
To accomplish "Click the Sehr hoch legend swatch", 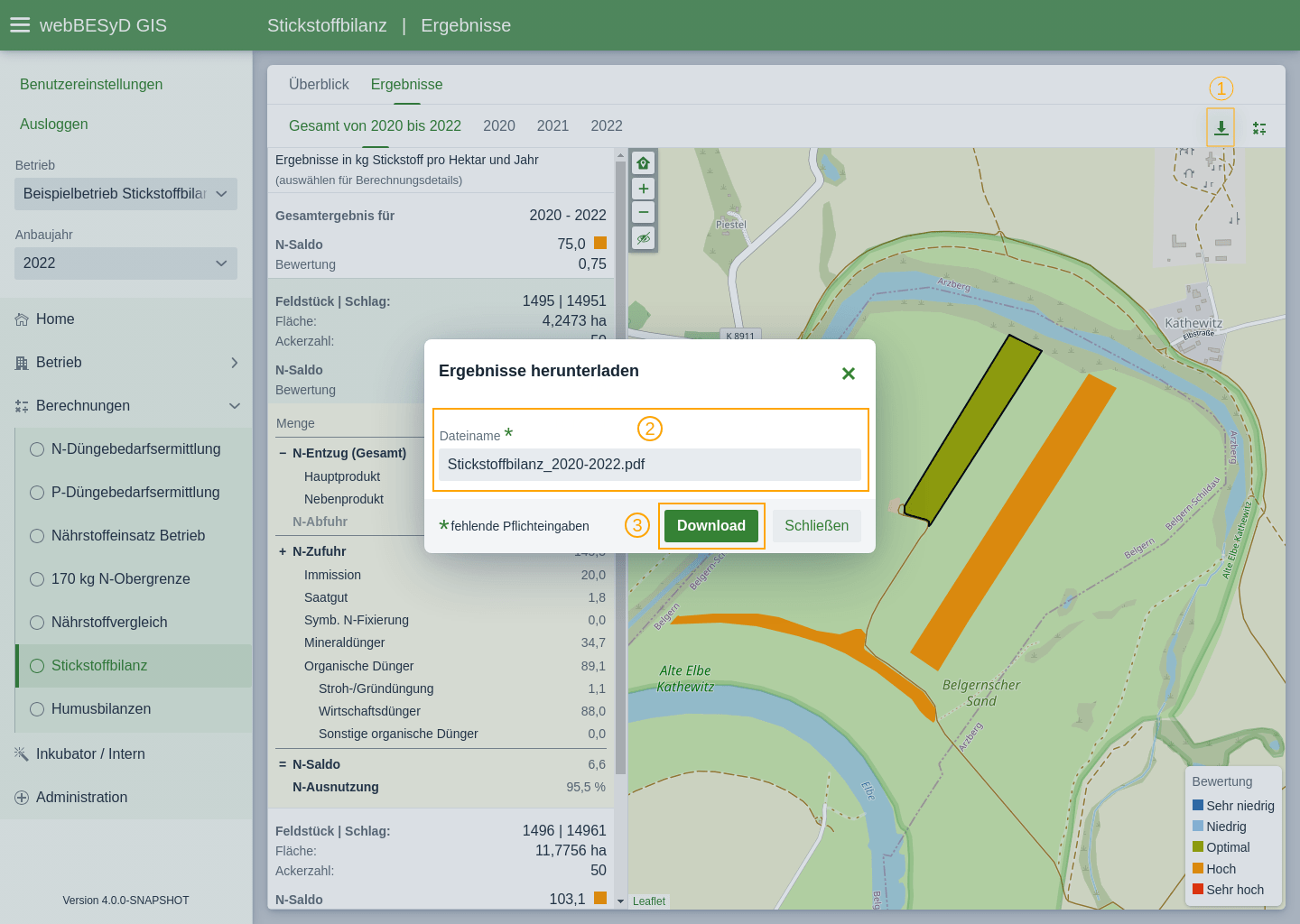I will (1198, 889).
